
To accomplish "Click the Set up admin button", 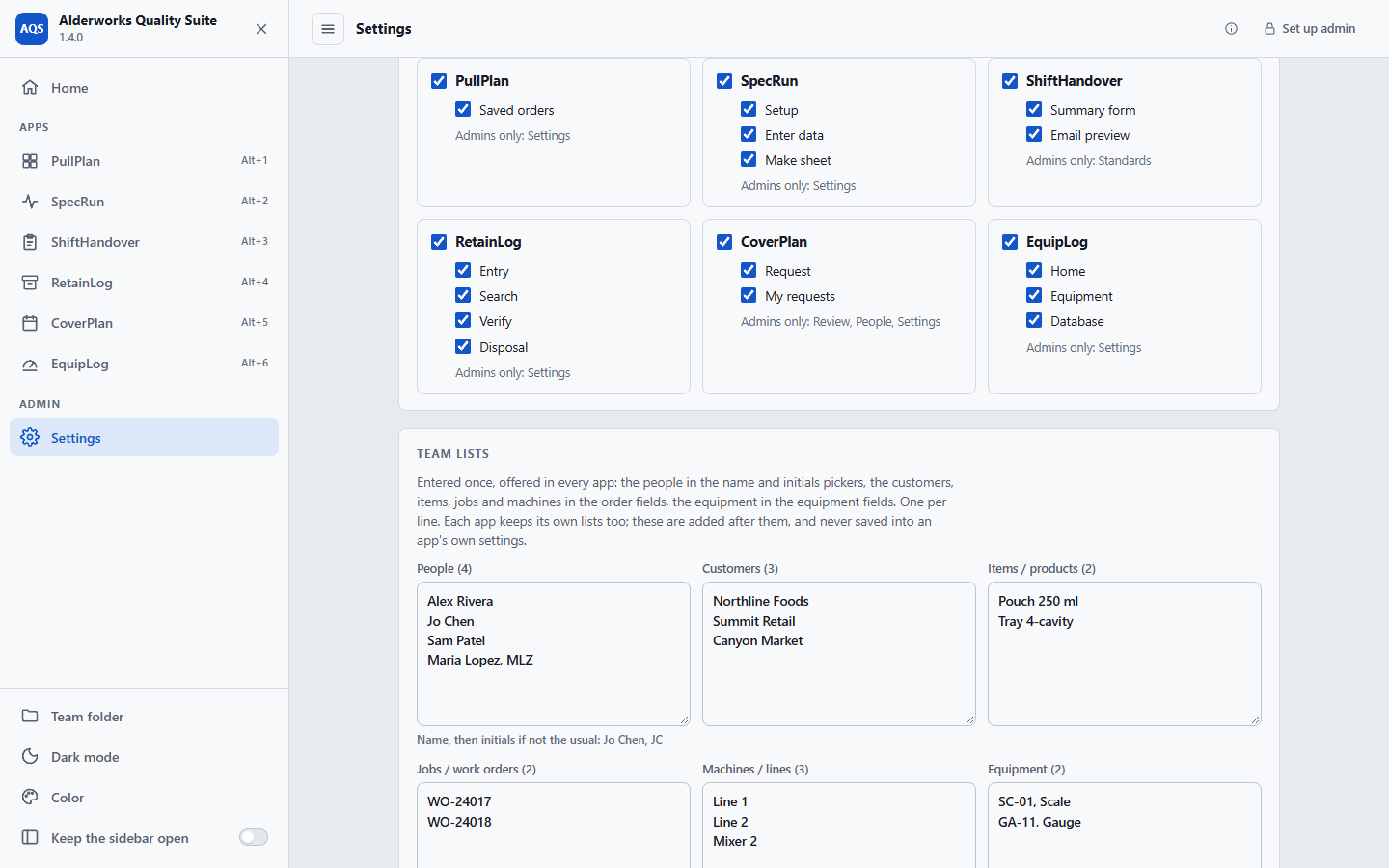I will (x=1310, y=29).
